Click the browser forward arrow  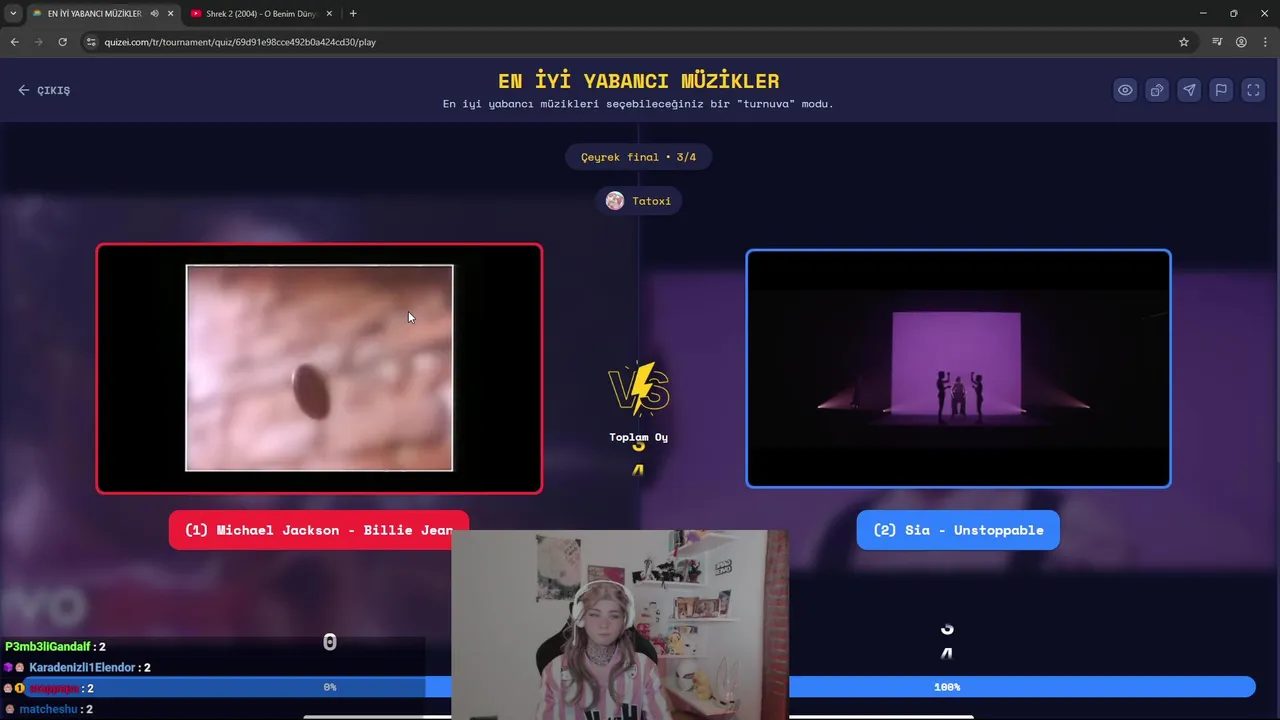click(38, 42)
